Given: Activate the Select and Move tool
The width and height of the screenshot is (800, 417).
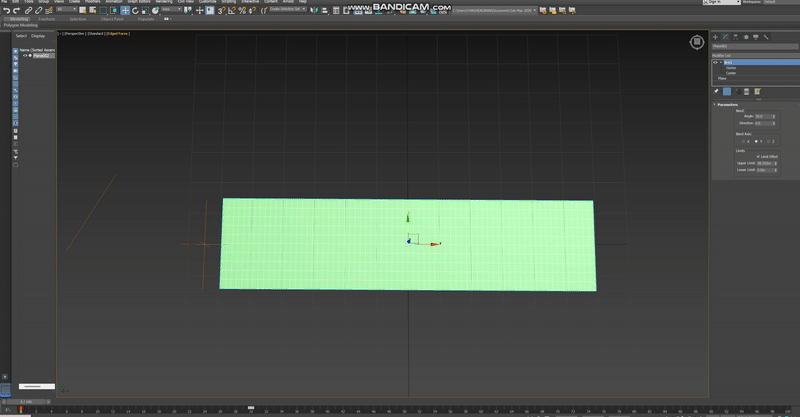Looking at the screenshot, I should tap(125, 10).
